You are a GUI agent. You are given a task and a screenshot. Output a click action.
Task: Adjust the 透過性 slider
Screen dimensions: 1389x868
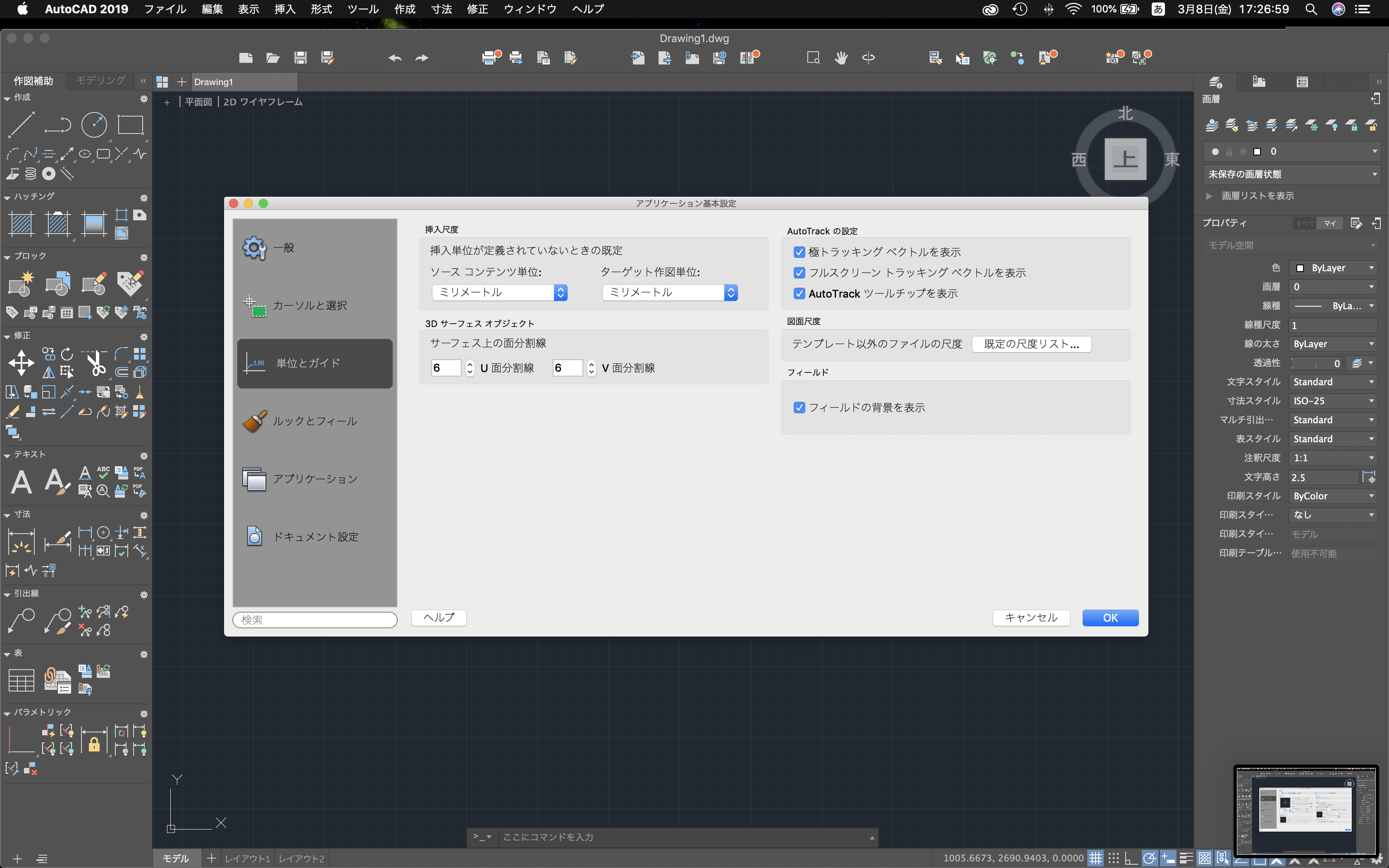1317,363
